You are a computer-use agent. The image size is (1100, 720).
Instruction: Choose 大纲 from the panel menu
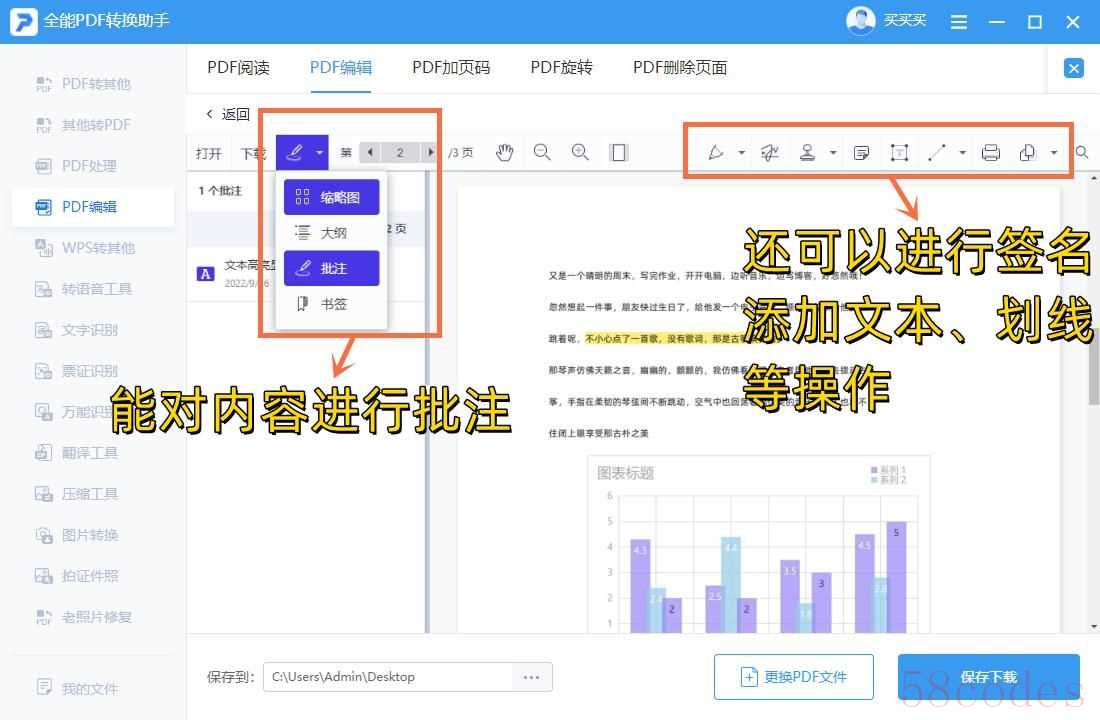click(x=332, y=233)
